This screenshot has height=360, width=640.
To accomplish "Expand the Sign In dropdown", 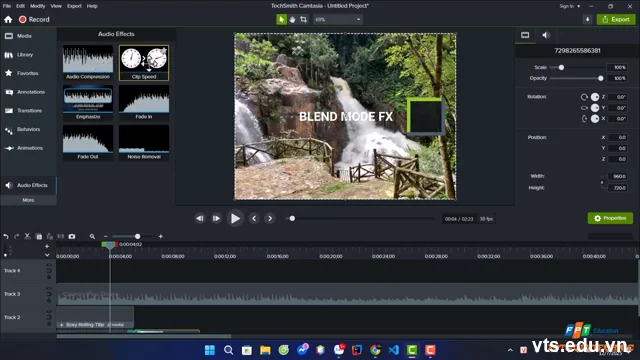I will [578, 6].
